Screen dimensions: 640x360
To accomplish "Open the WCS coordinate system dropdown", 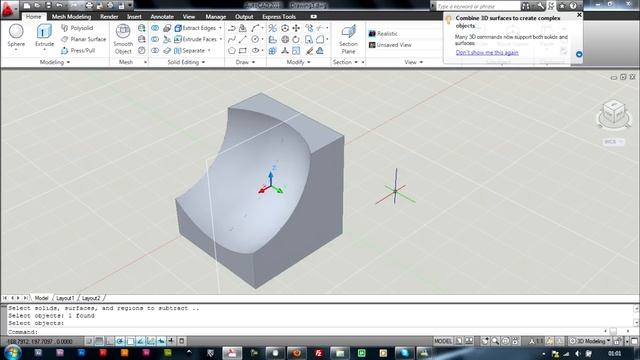I will pyautogui.click(x=613, y=142).
